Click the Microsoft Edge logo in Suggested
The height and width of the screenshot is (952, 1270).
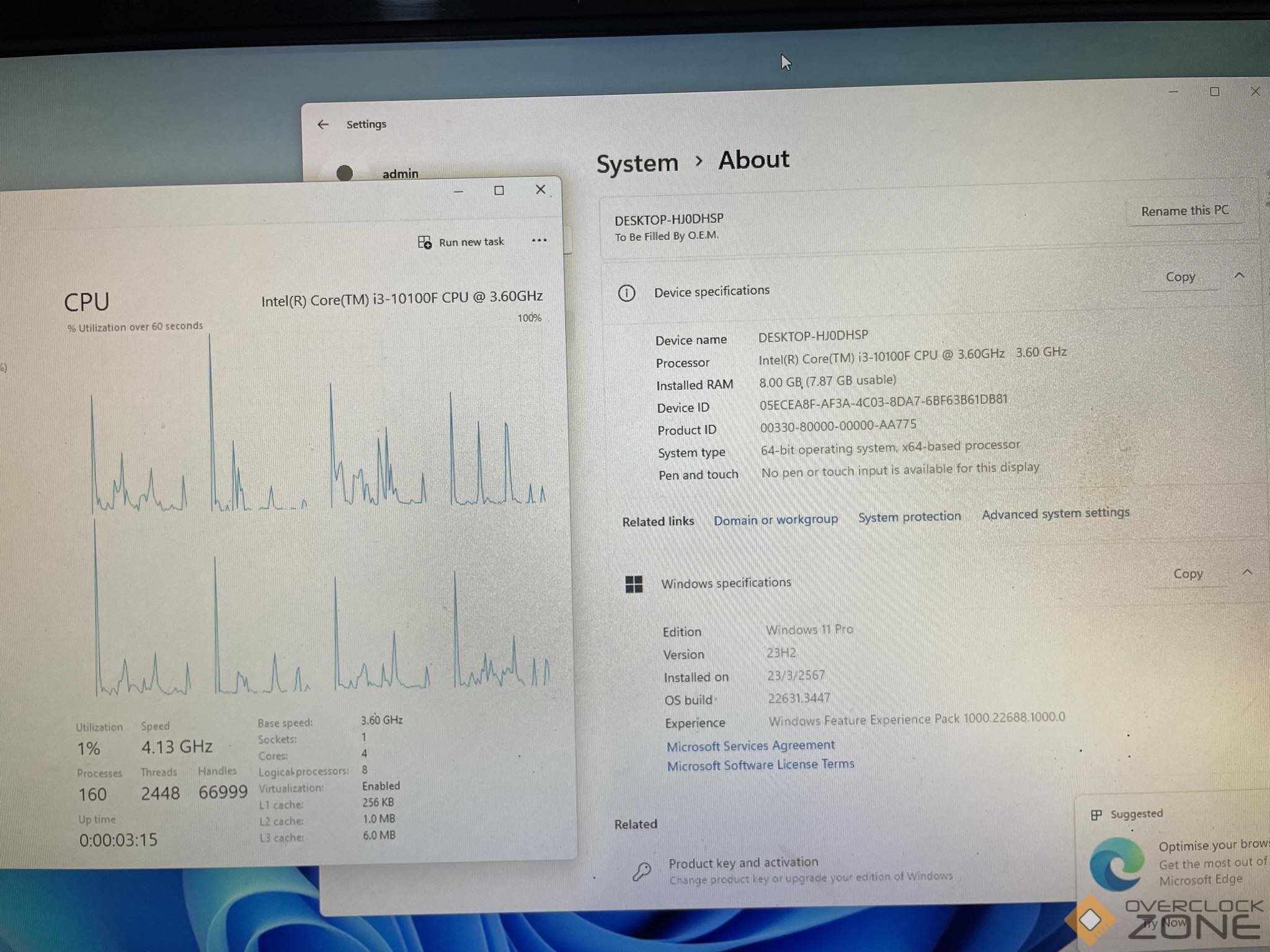(1117, 863)
